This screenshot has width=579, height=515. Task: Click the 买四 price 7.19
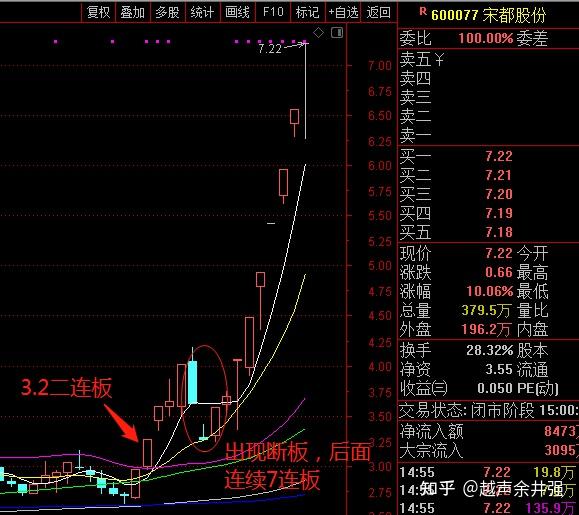point(499,213)
